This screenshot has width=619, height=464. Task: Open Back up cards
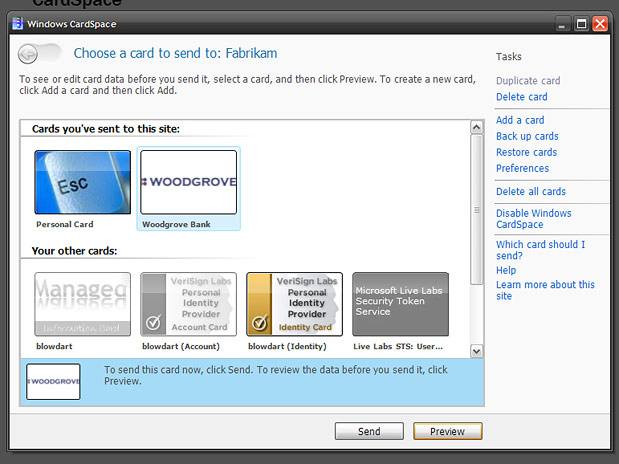pyautogui.click(x=527, y=136)
